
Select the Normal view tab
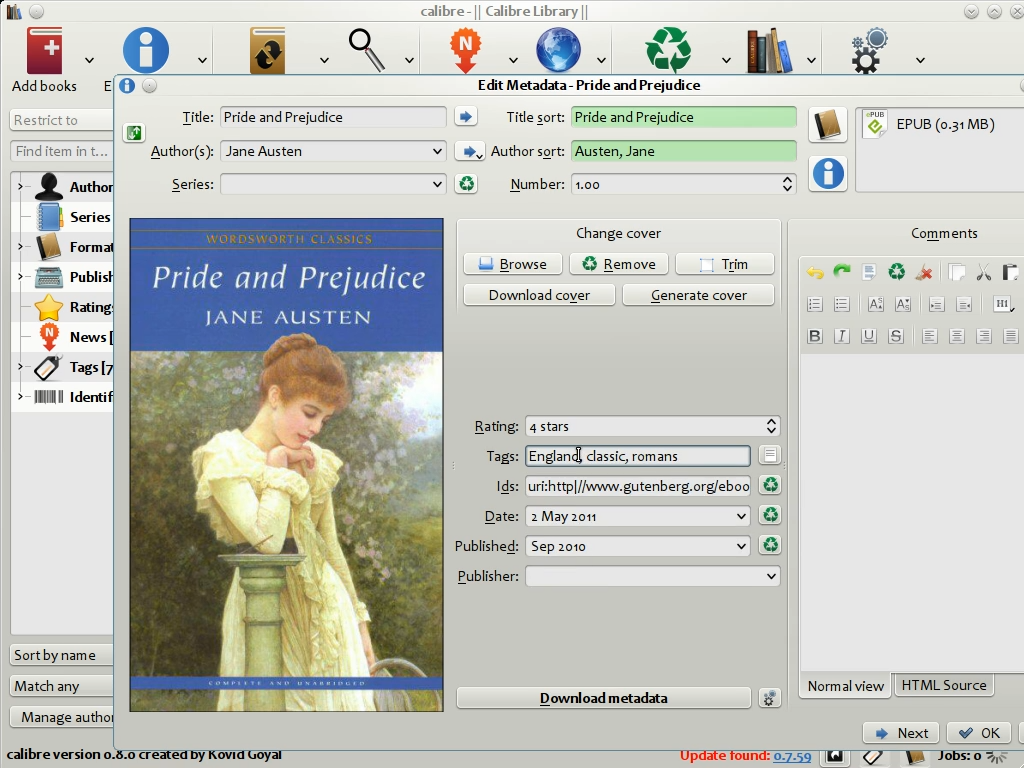pyautogui.click(x=846, y=686)
